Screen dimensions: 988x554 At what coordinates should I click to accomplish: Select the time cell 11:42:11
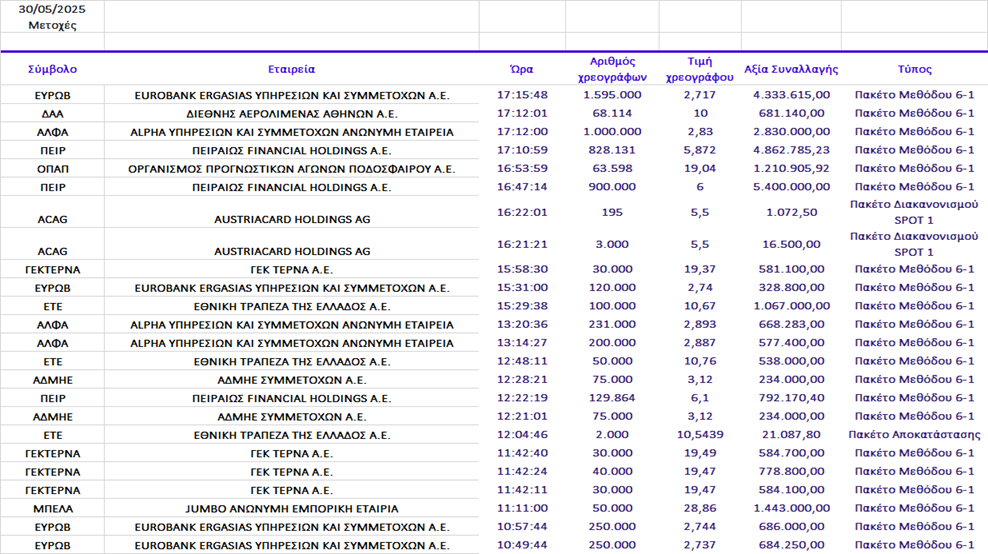[x=522, y=489]
